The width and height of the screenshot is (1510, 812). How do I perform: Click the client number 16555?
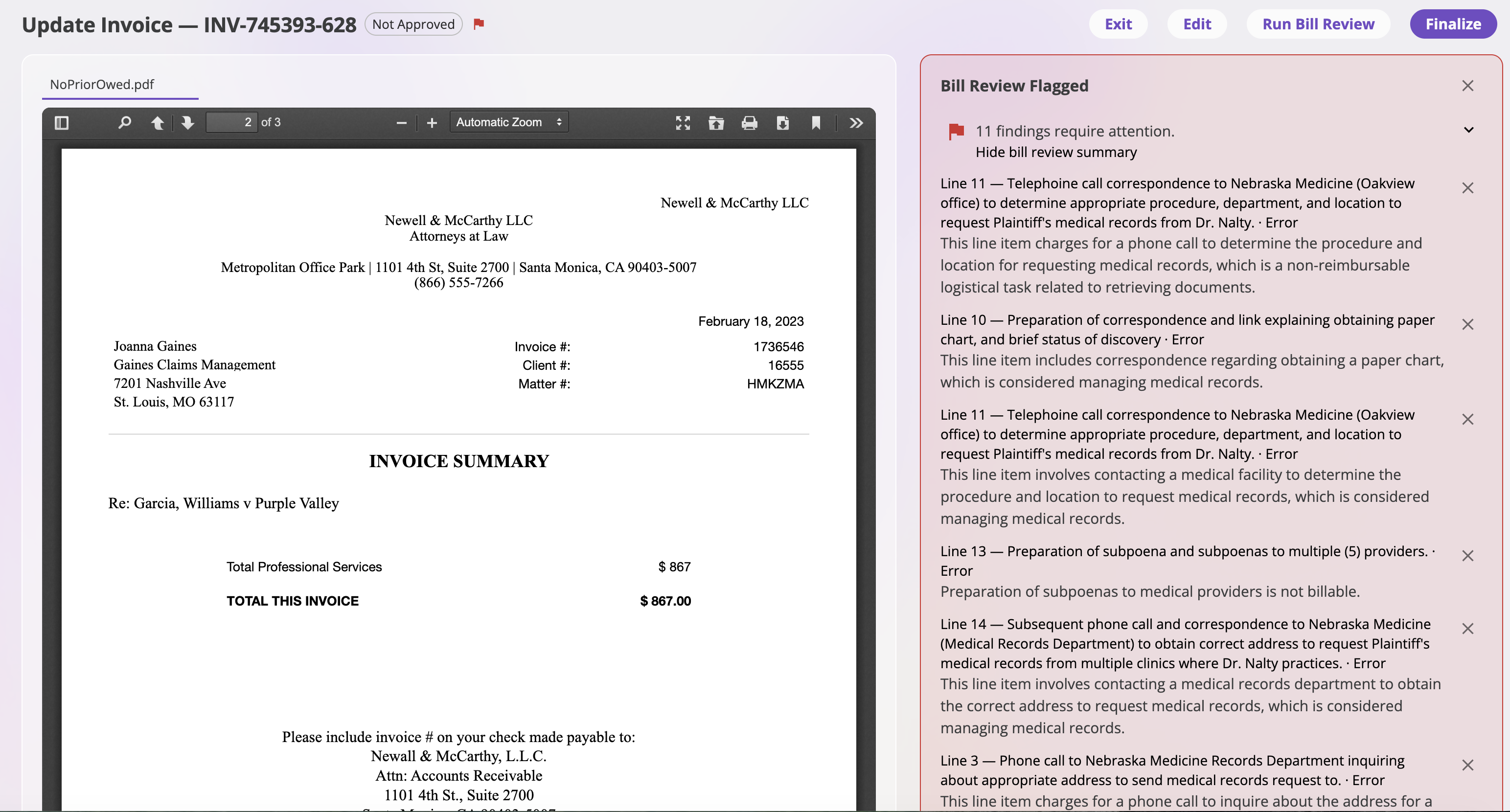pos(785,365)
